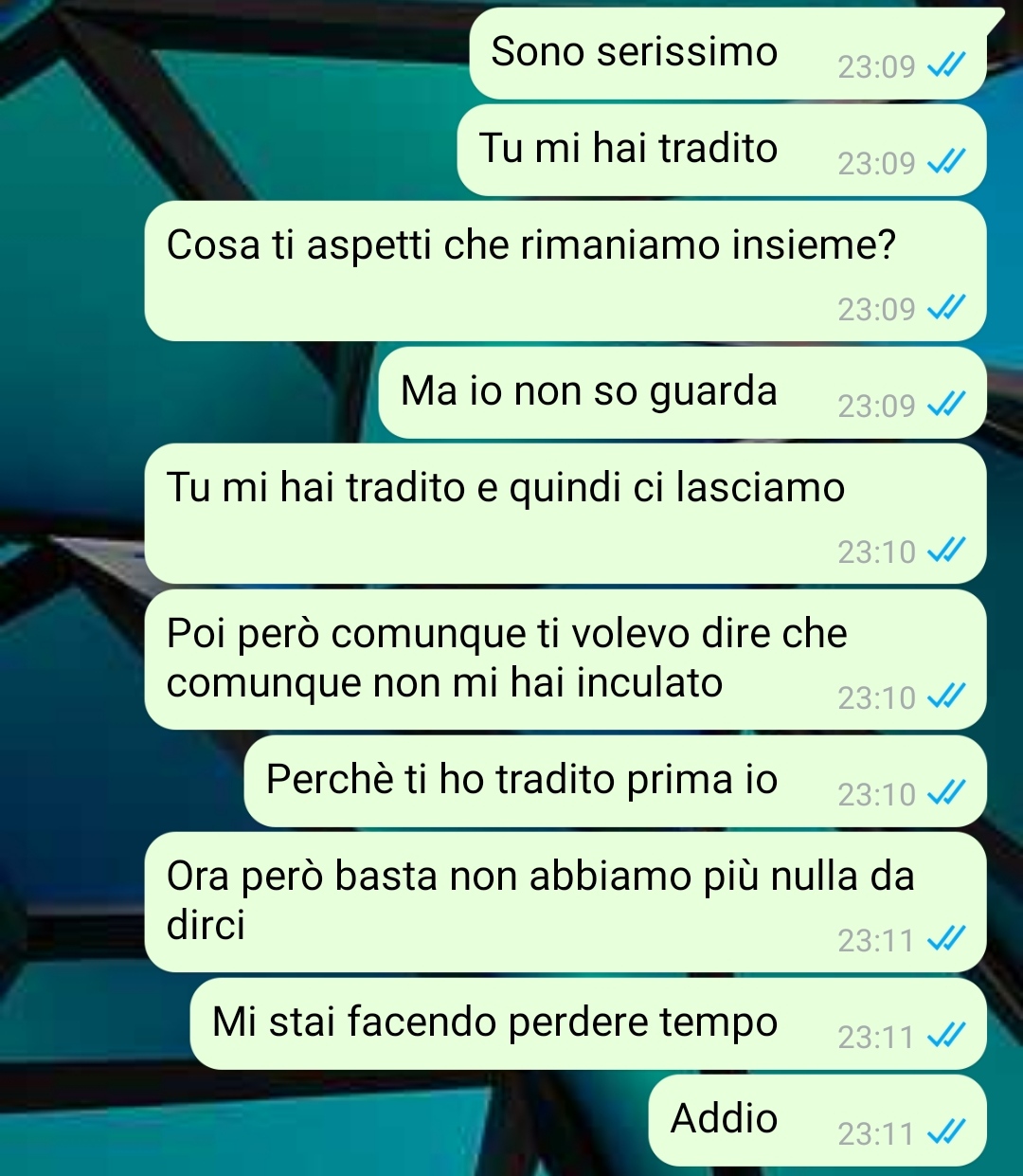Select the 'Addio' message bubble
The image size is (1023, 1176).
[x=817, y=1121]
